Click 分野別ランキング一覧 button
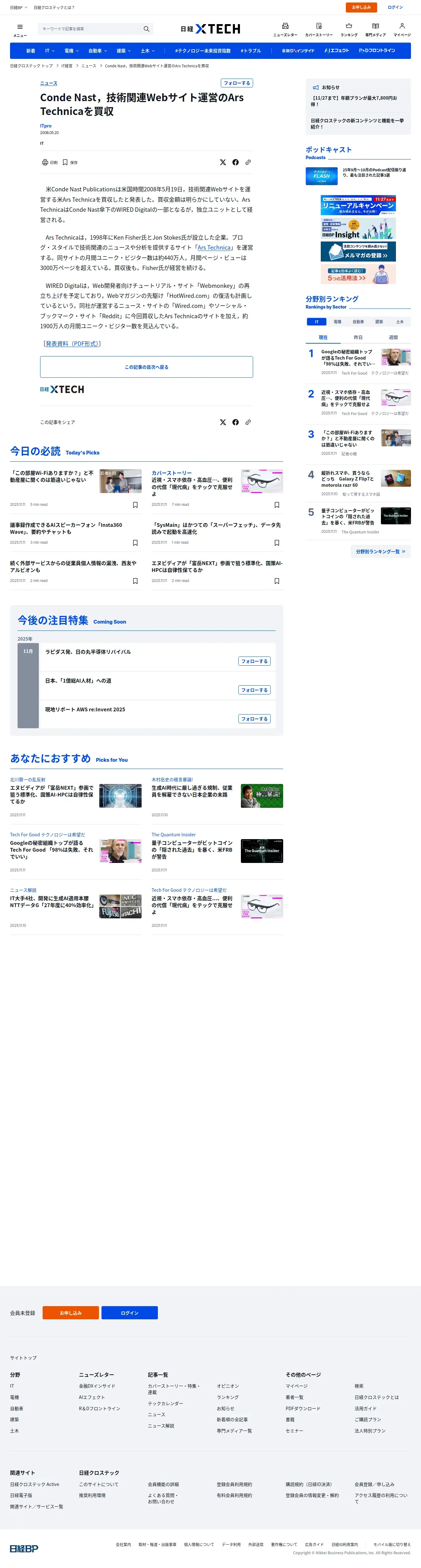Image resolution: width=421 pixels, height=1568 pixels. 380,552
